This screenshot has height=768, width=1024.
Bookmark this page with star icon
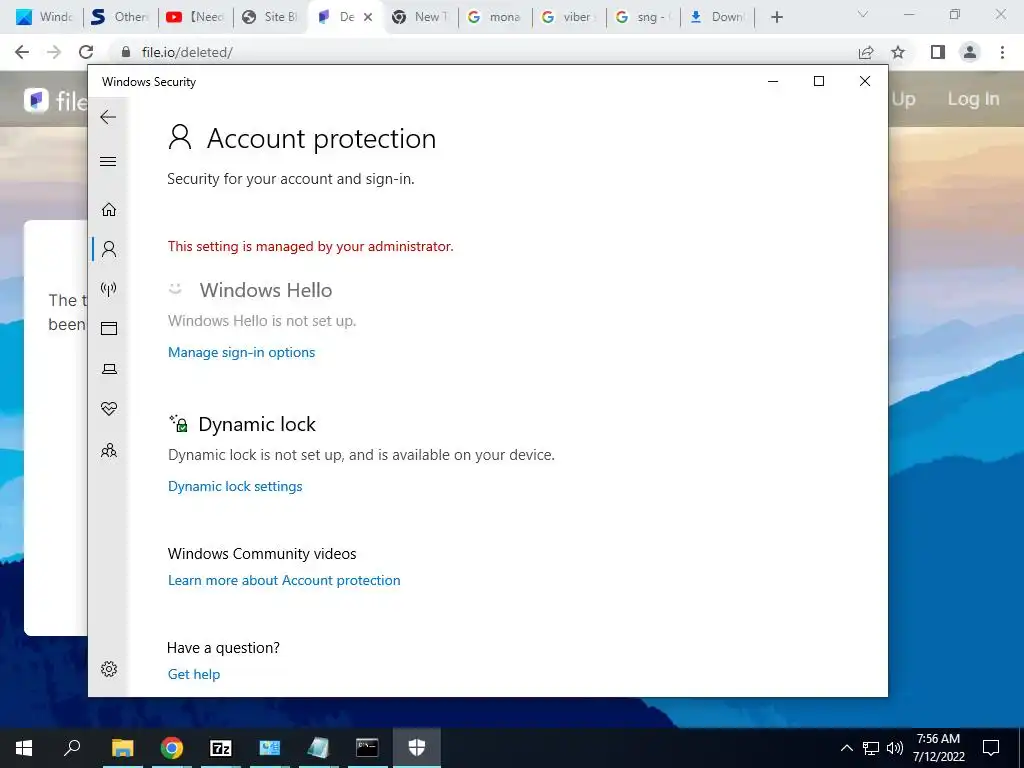899,52
